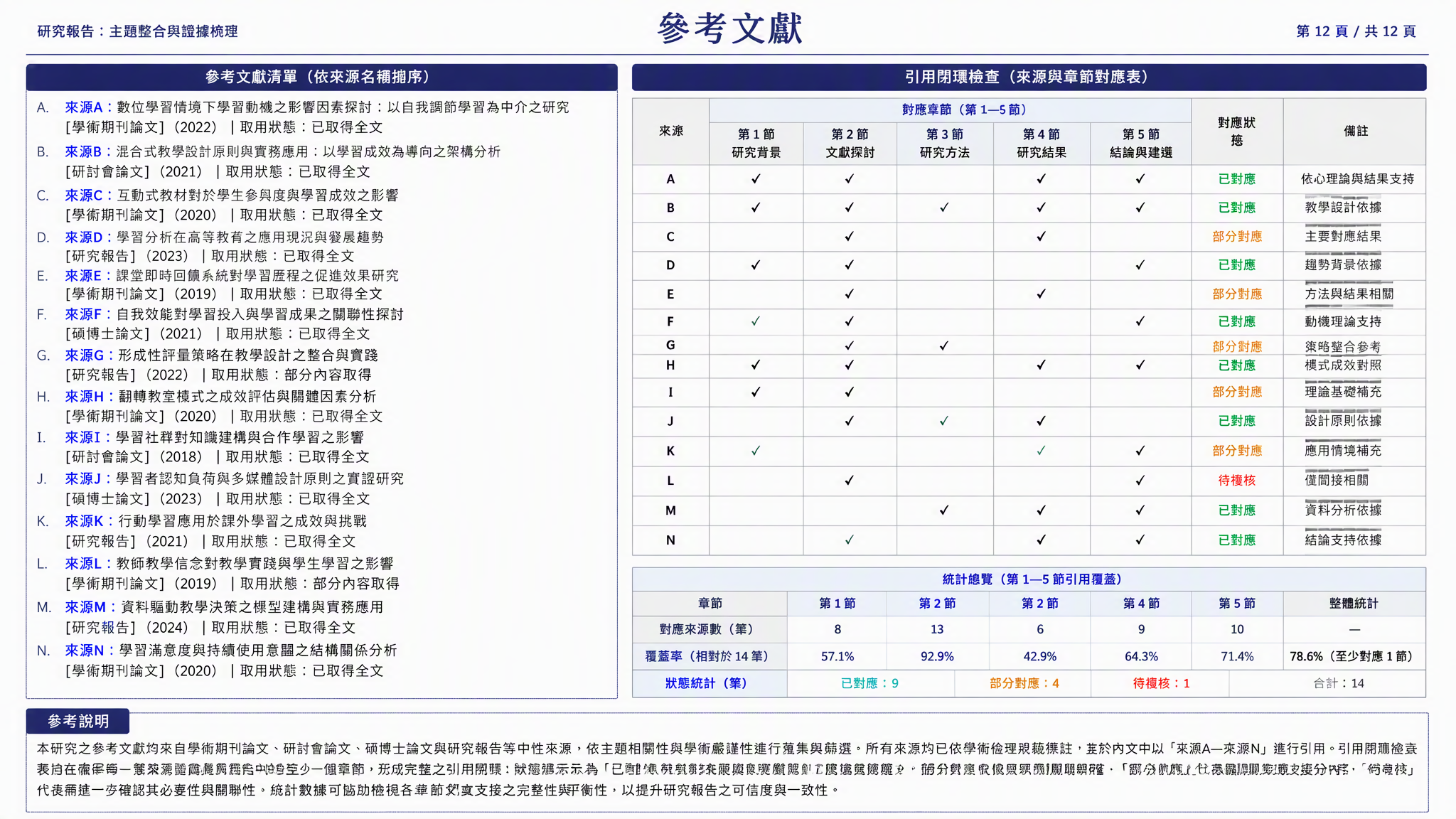Click the 對應狀態 column header
Screen dimensions: 1456x819
pos(1237,132)
